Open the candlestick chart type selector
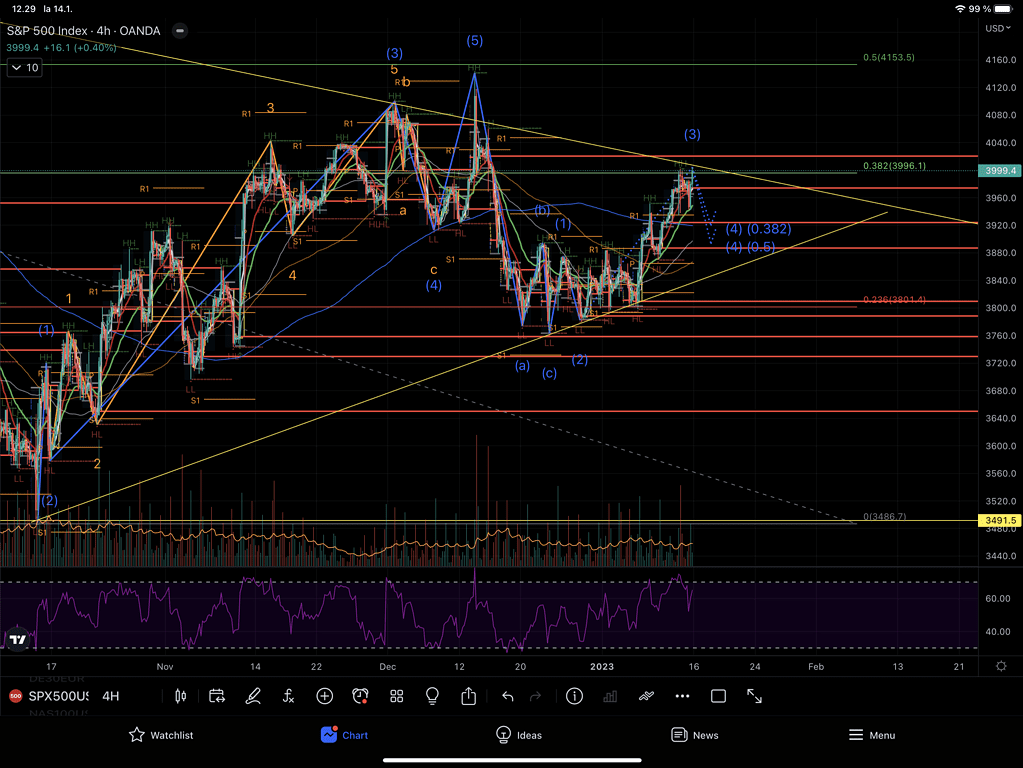This screenshot has height=768, width=1023. tap(181, 696)
